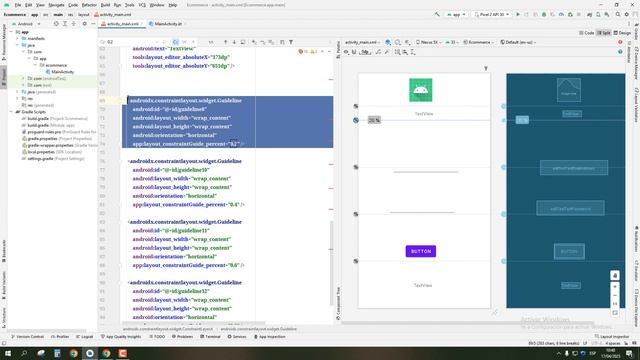Toggle view options eye icon
The image size is (640, 360).
pyautogui.click(x=347, y=52)
